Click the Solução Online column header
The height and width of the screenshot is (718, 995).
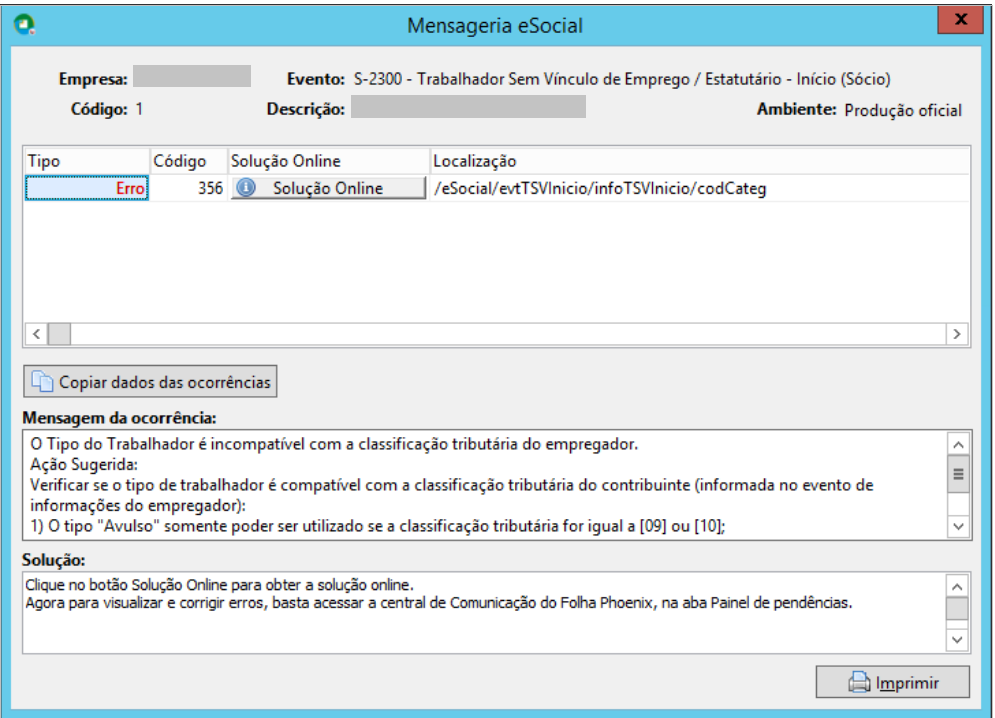(329, 161)
